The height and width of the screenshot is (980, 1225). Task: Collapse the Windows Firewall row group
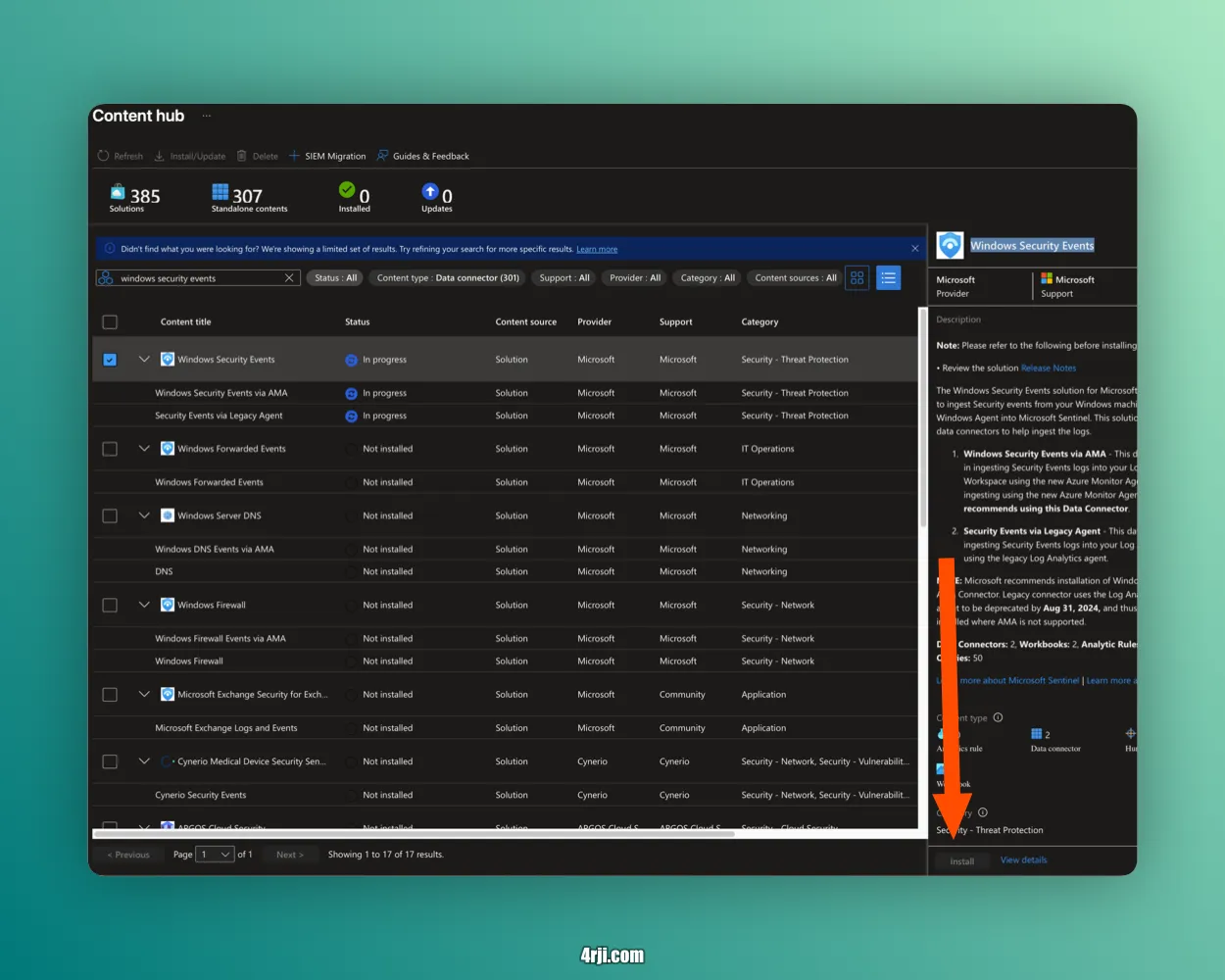pos(144,606)
